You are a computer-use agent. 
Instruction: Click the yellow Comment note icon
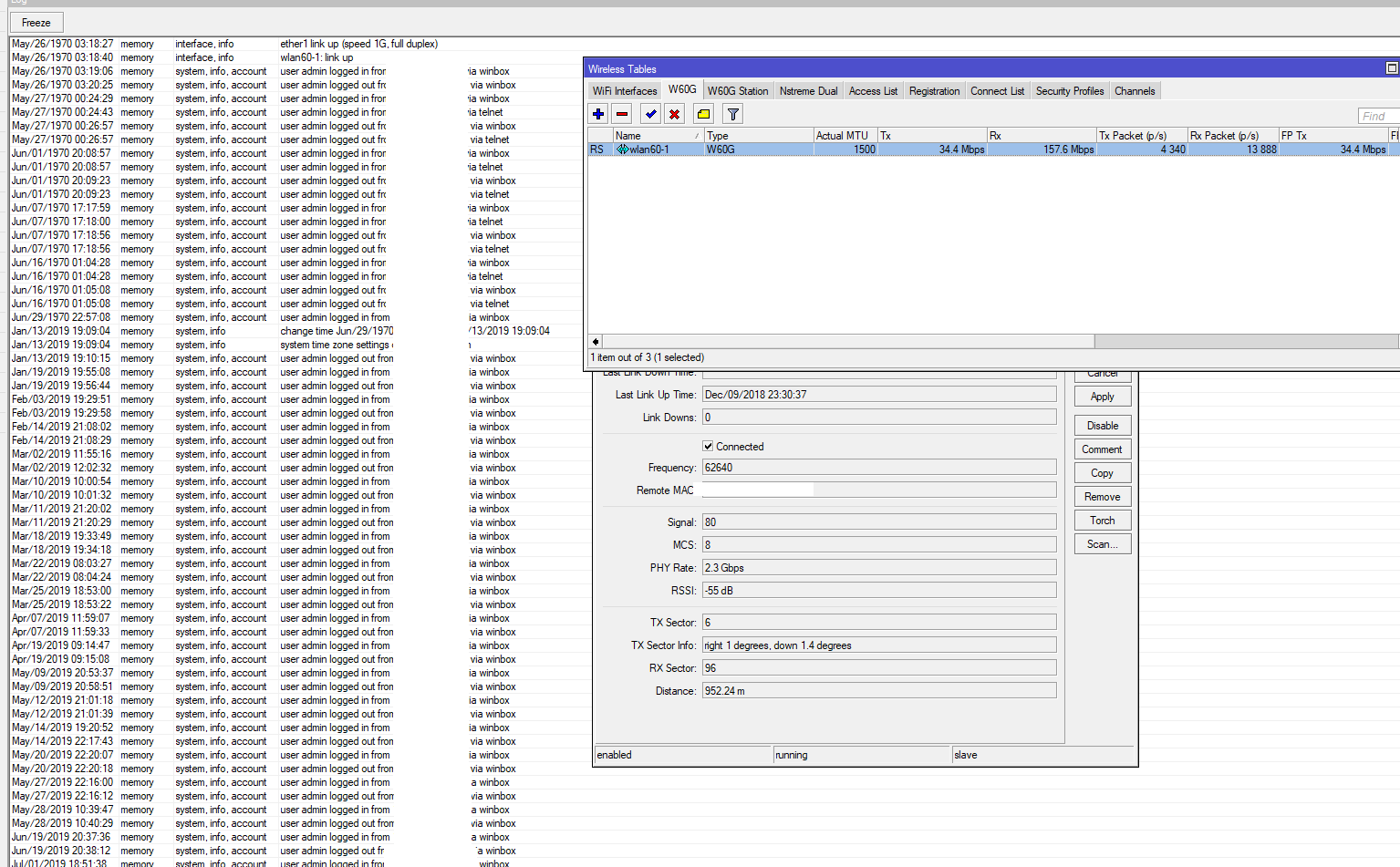point(703,114)
